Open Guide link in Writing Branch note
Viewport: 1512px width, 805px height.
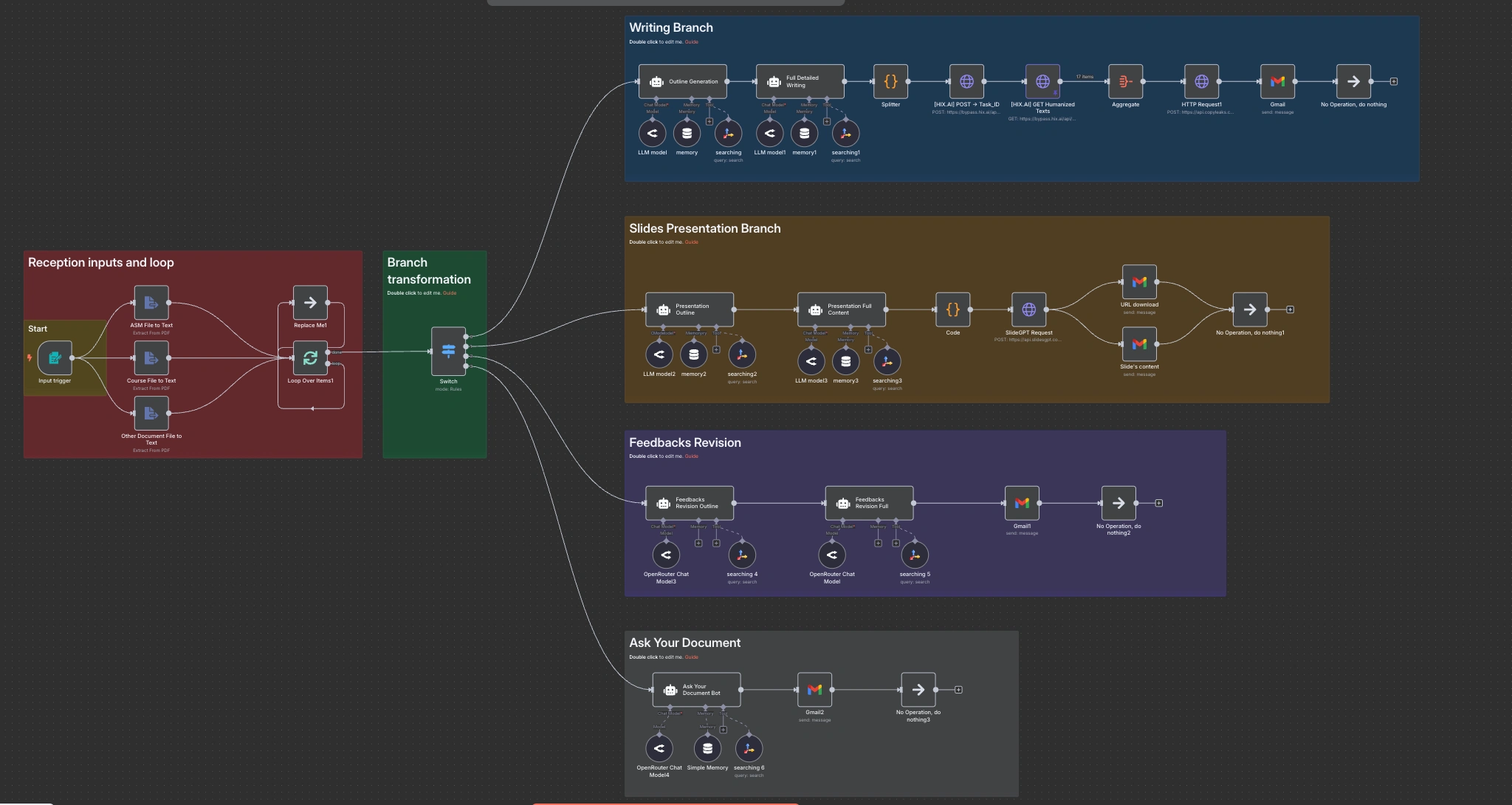point(691,42)
